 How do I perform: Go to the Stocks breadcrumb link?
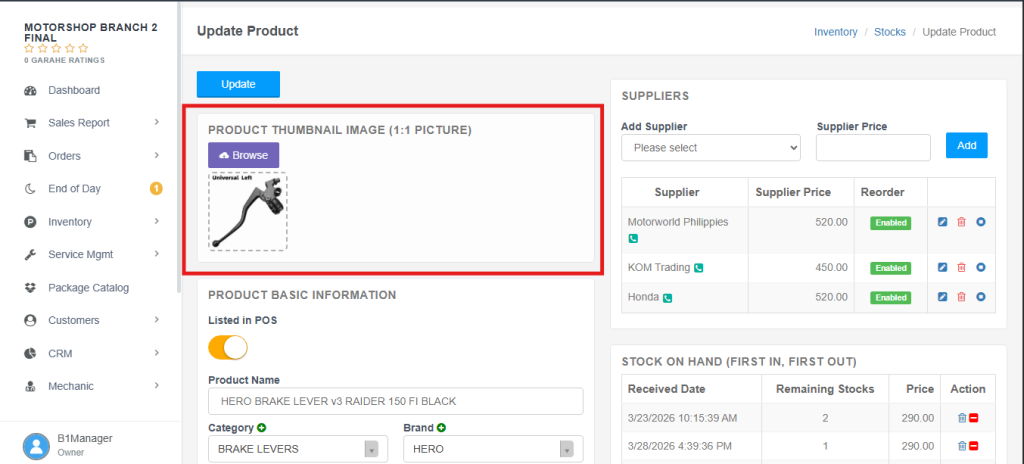tap(889, 31)
